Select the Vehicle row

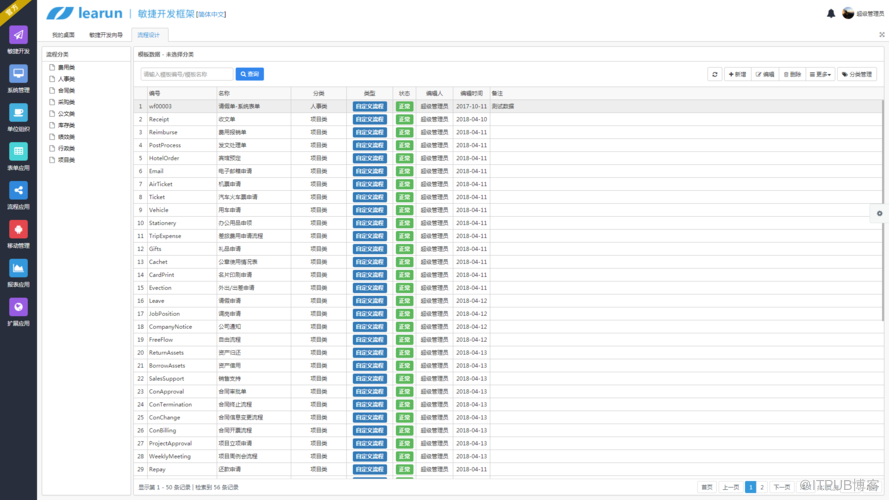508,210
